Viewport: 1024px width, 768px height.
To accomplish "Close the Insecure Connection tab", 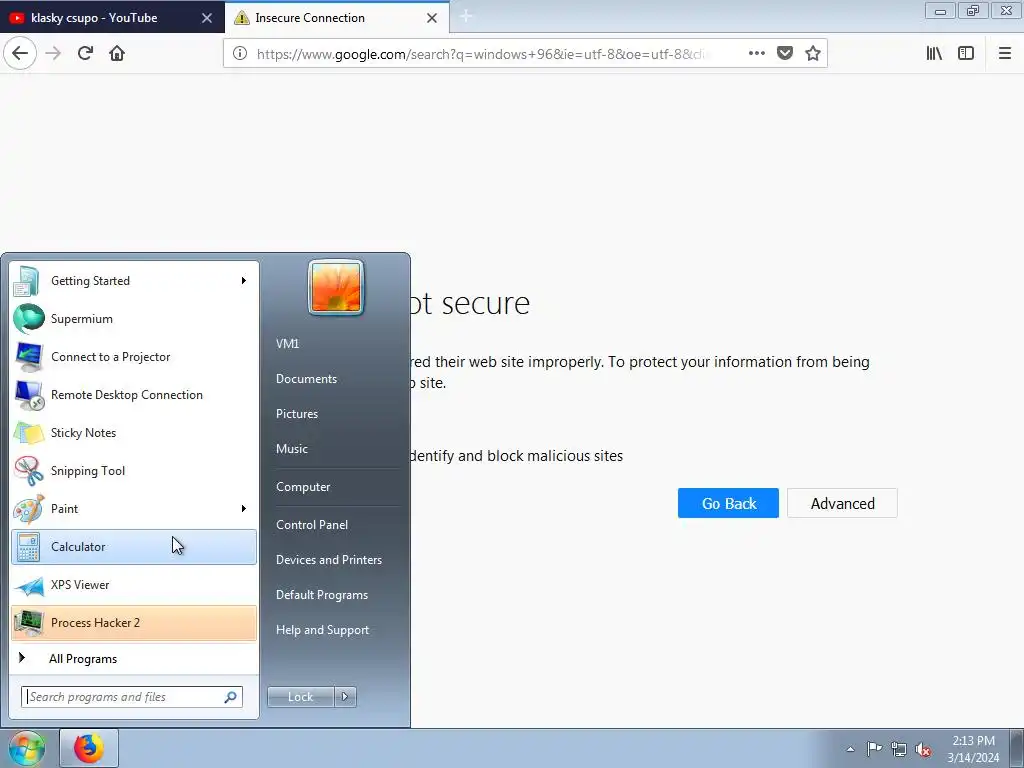I will tap(432, 18).
